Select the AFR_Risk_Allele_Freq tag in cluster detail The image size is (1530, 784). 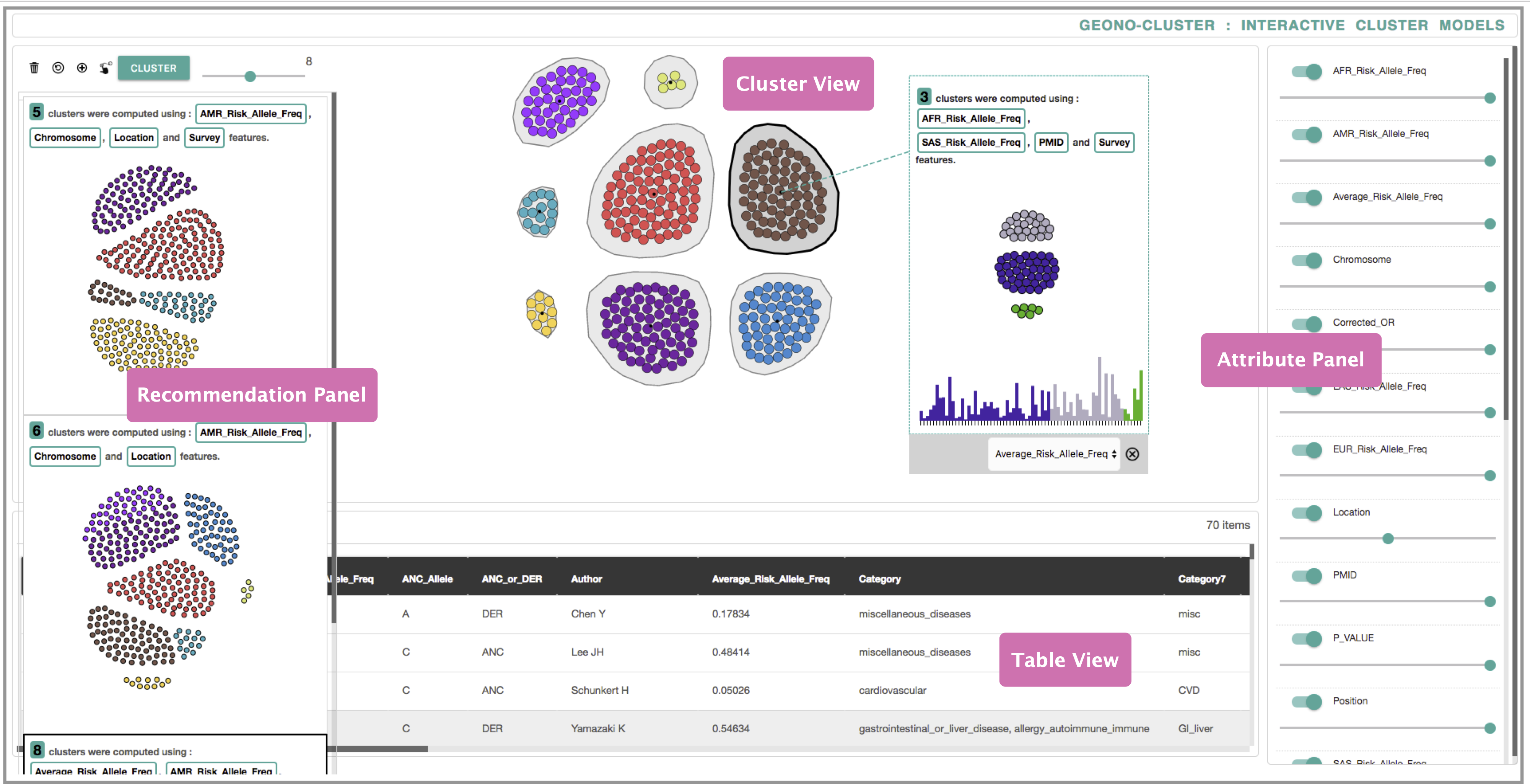pos(970,118)
